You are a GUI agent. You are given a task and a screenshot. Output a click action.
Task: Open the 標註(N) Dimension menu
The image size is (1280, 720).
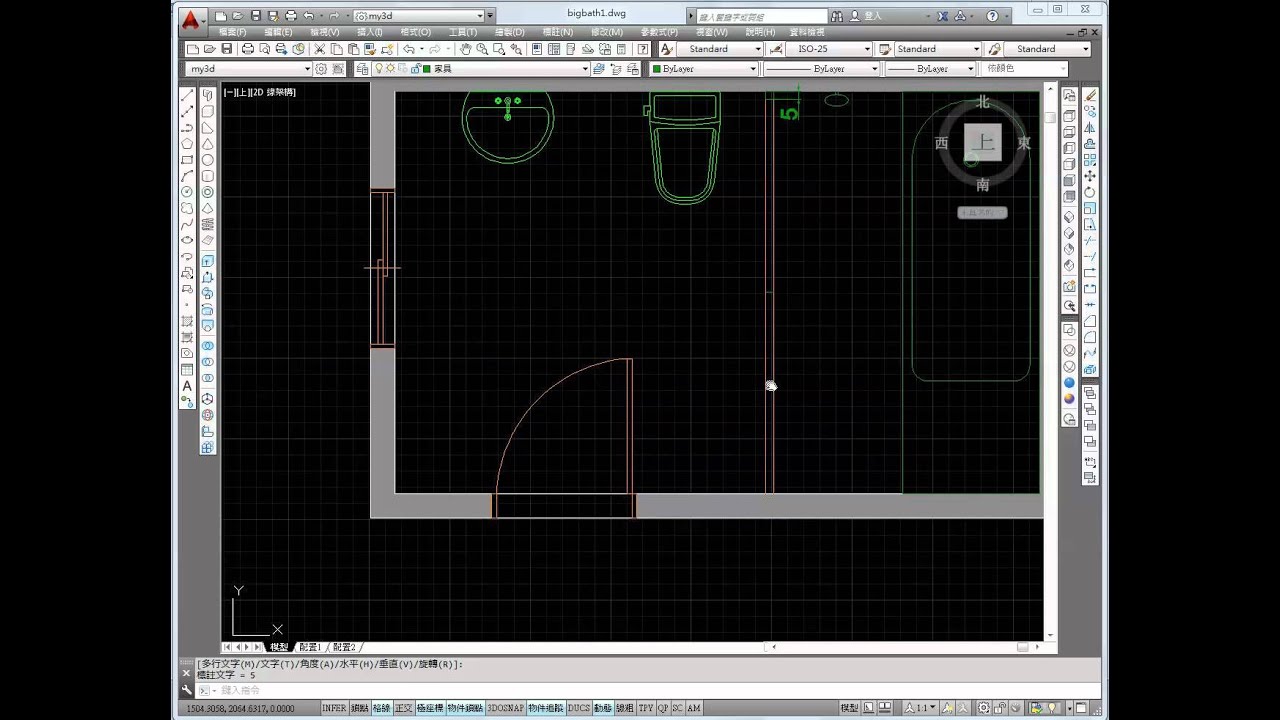point(557,32)
